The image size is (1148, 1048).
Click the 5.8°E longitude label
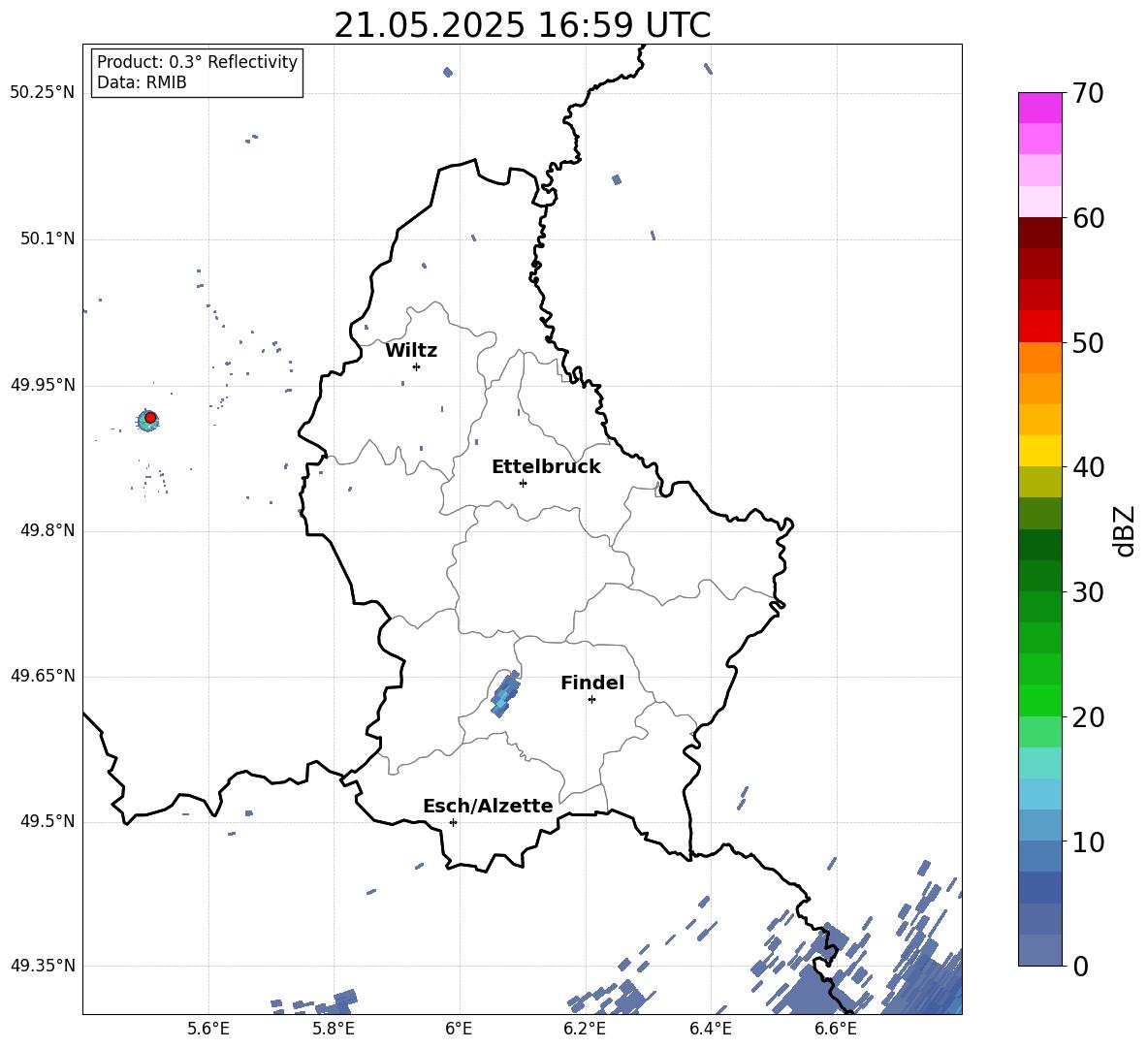(x=334, y=1029)
